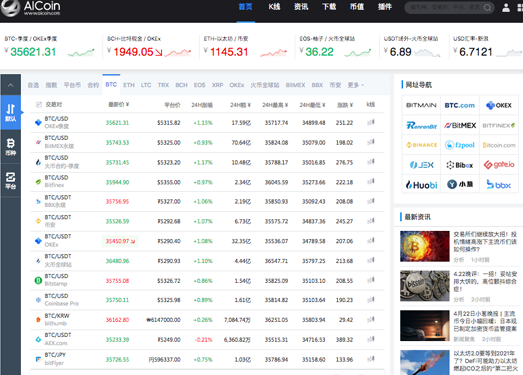Click the bithumb orange exchange icon
523x375 pixels.
(x=38, y=320)
